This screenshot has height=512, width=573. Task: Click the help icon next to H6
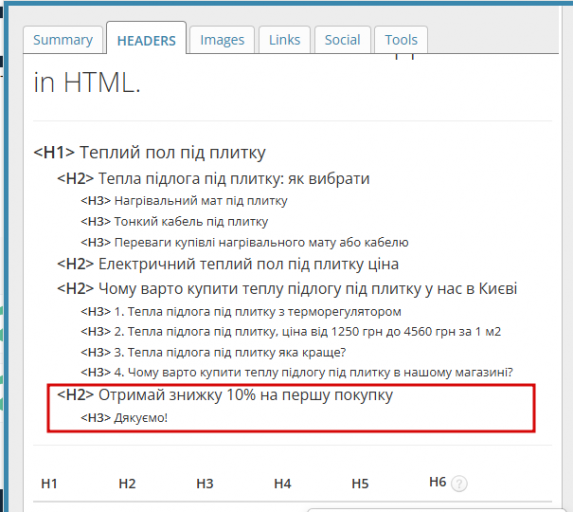coord(459,484)
